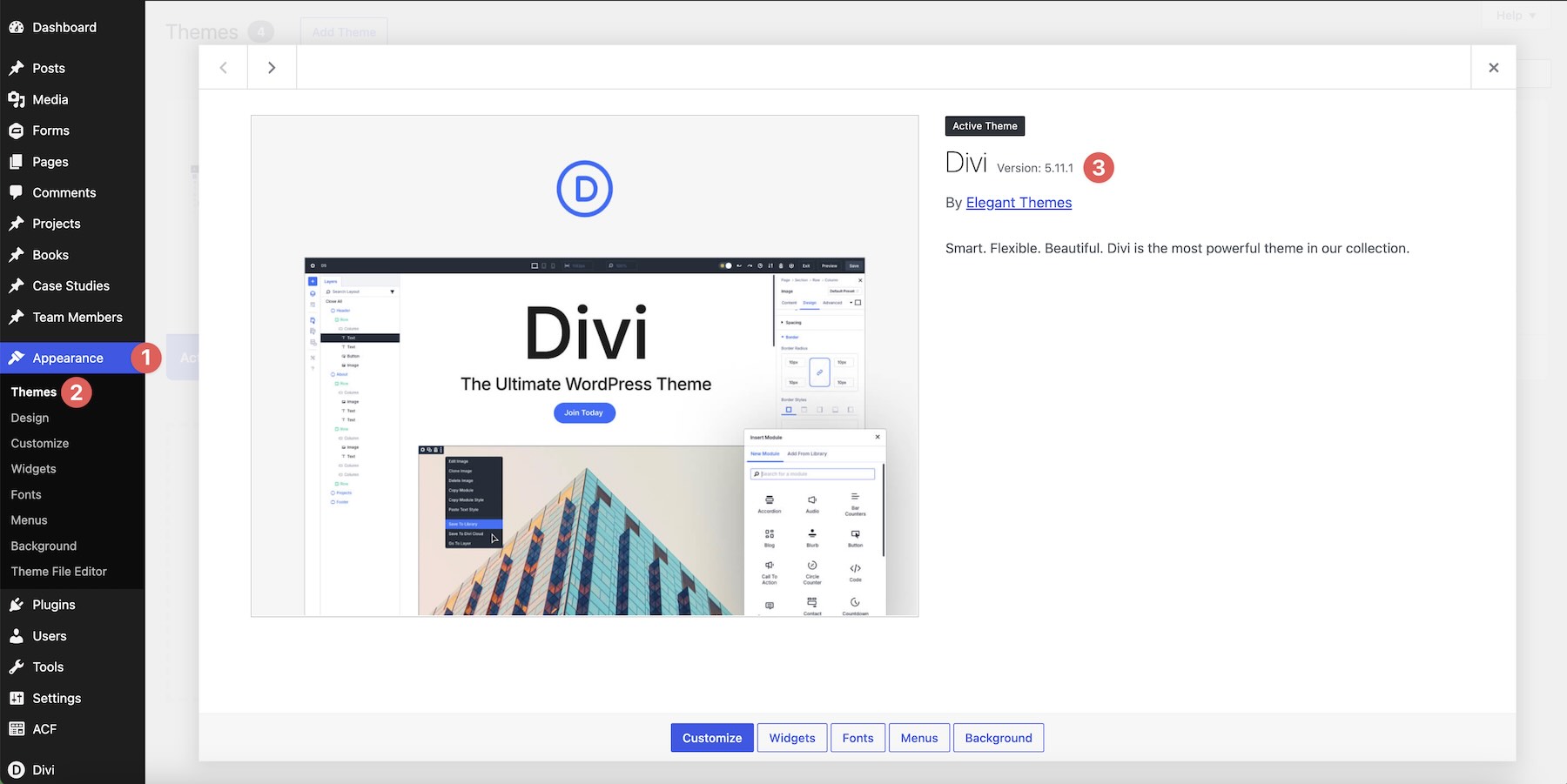Open the Forms menu label
This screenshot has width=1567, height=784.
pyautogui.click(x=51, y=131)
